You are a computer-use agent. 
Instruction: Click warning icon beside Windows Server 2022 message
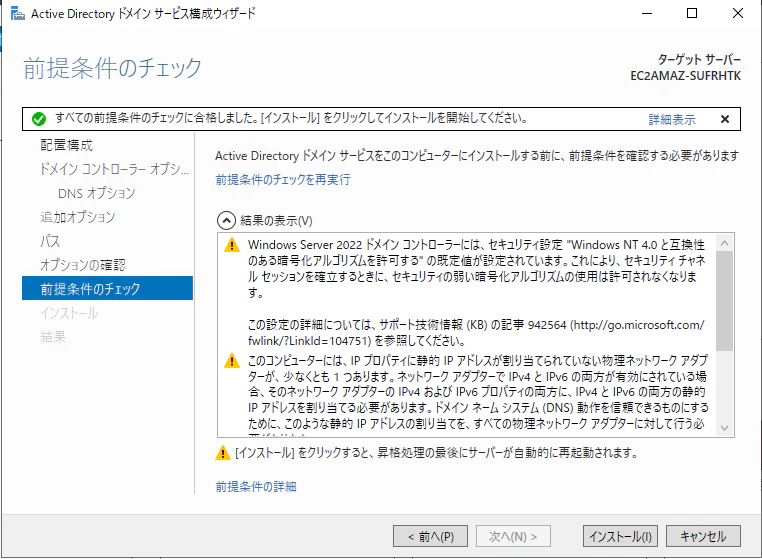pyautogui.click(x=232, y=245)
